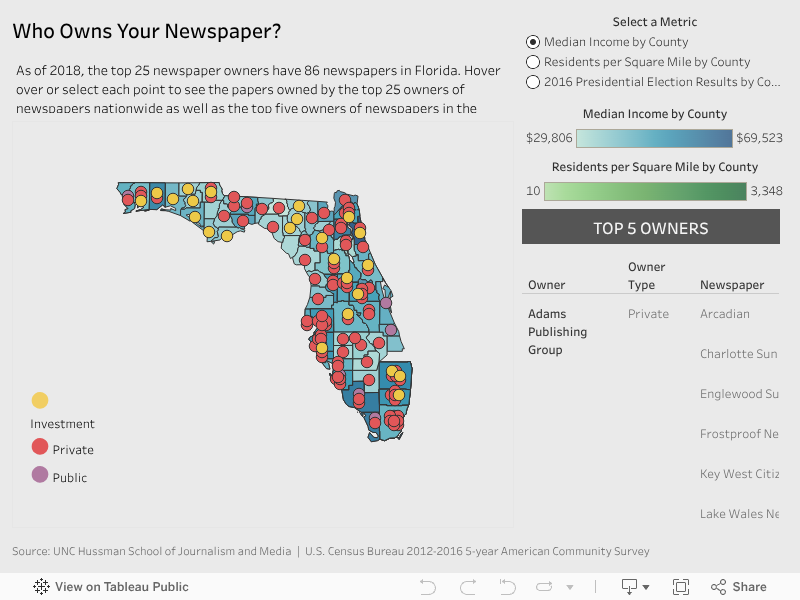Enter full screen mode
Image resolution: width=800 pixels, height=600 pixels.
pyautogui.click(x=681, y=587)
